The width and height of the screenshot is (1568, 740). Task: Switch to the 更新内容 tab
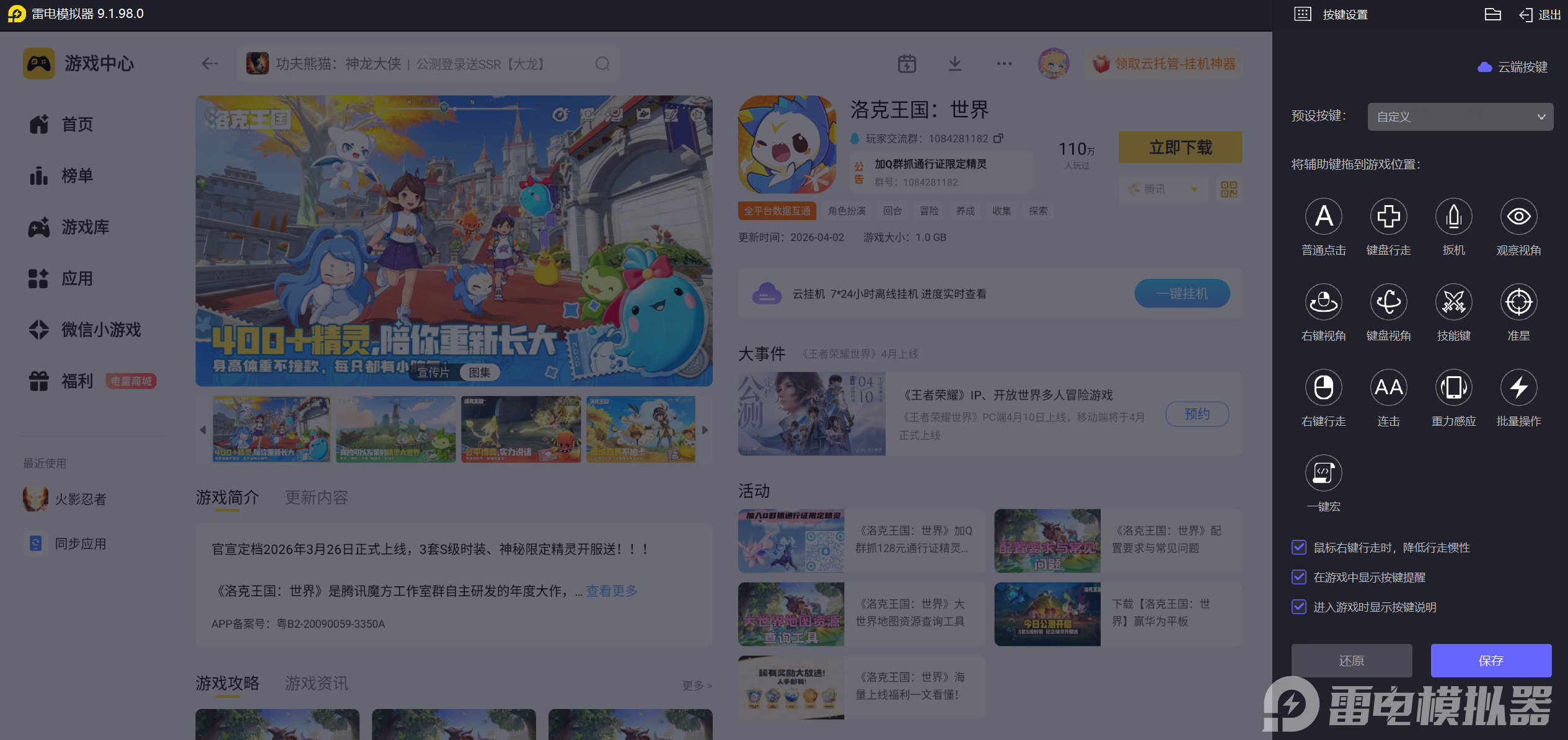click(316, 498)
